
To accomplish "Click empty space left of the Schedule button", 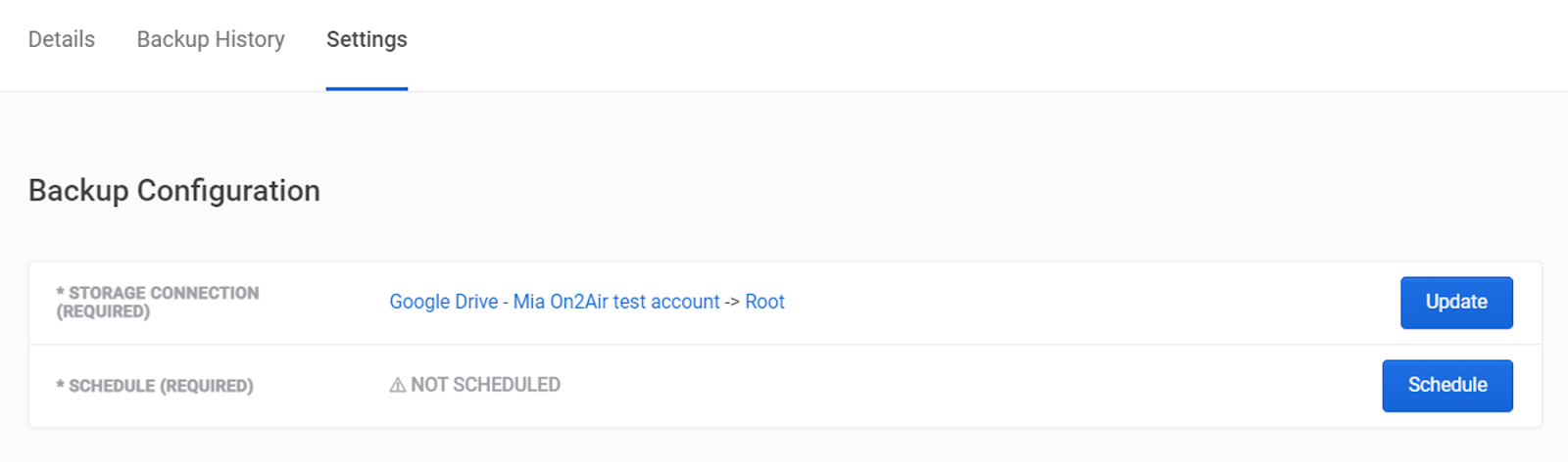I will click(980, 386).
